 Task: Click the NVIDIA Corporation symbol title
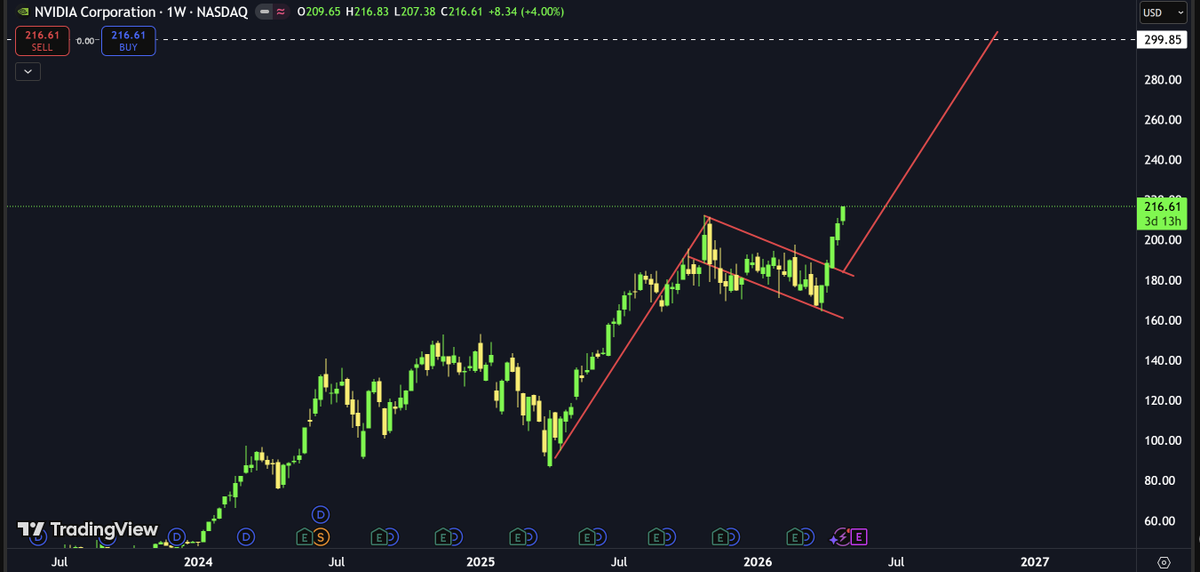[97, 11]
